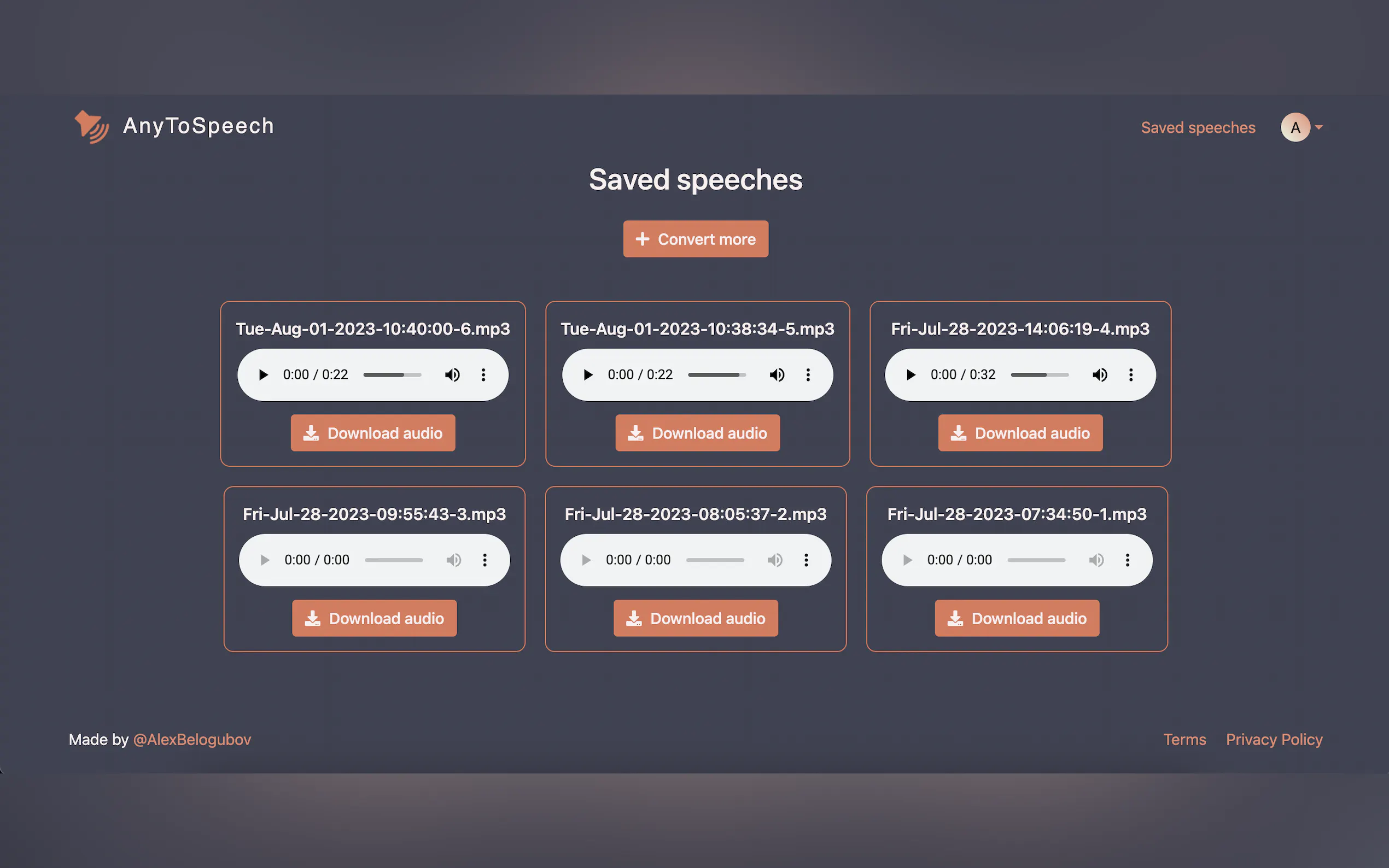
Task: Open the kebab menu on Fri-Jul-28-2023-09:55:43-3.mp3 player
Action: [485, 560]
